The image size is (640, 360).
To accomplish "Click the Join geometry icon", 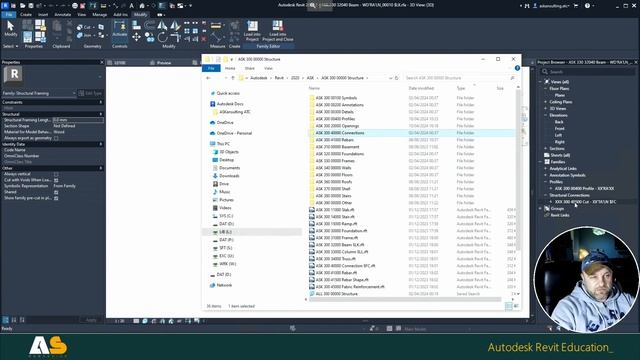I will [x=80, y=36].
